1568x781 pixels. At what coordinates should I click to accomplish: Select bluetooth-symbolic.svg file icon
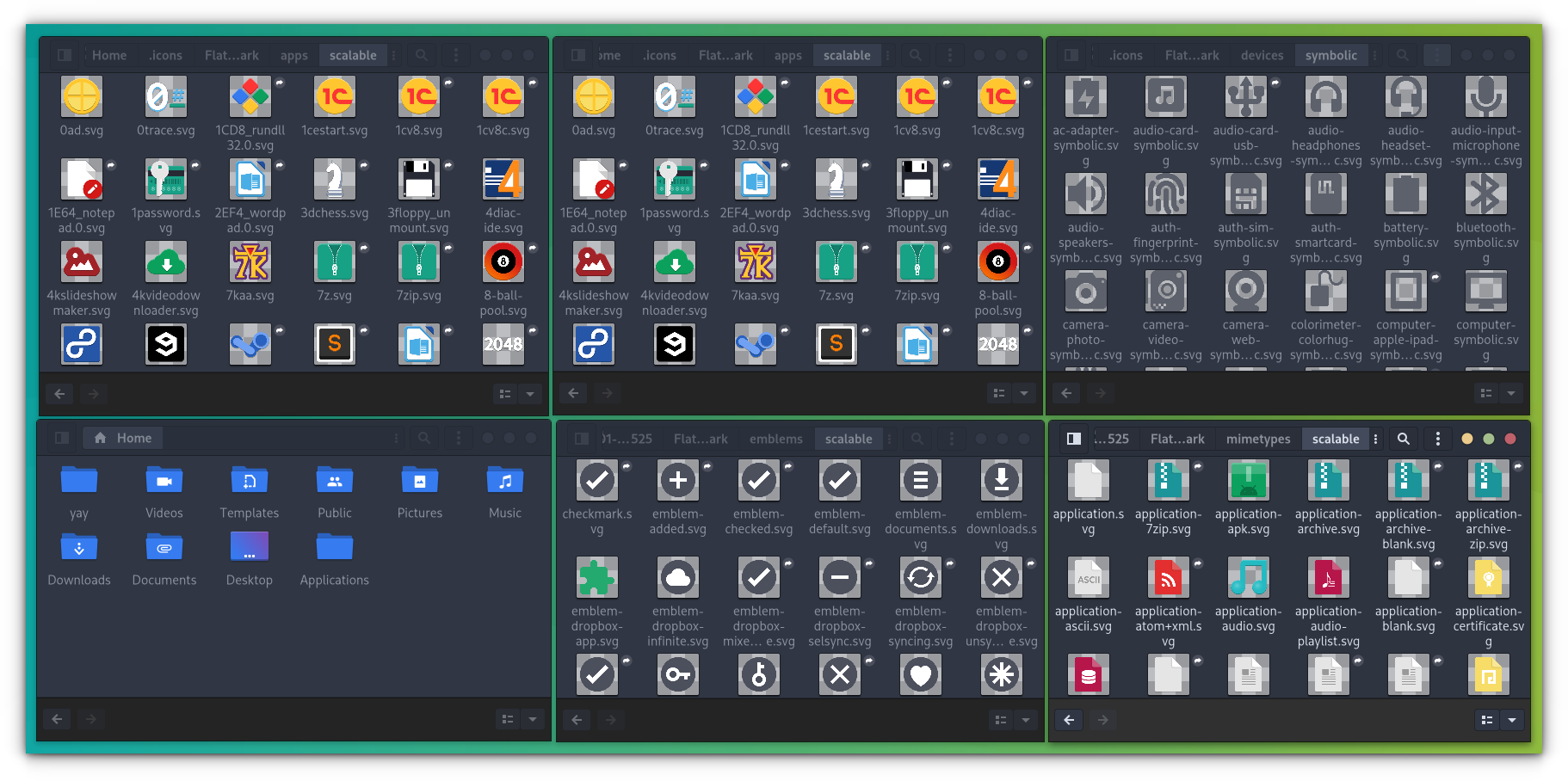tap(1485, 194)
